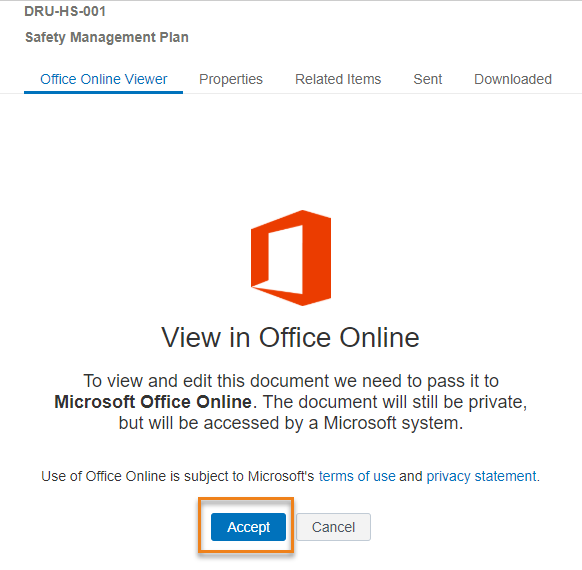Click the View in Office Online heading

291,338
